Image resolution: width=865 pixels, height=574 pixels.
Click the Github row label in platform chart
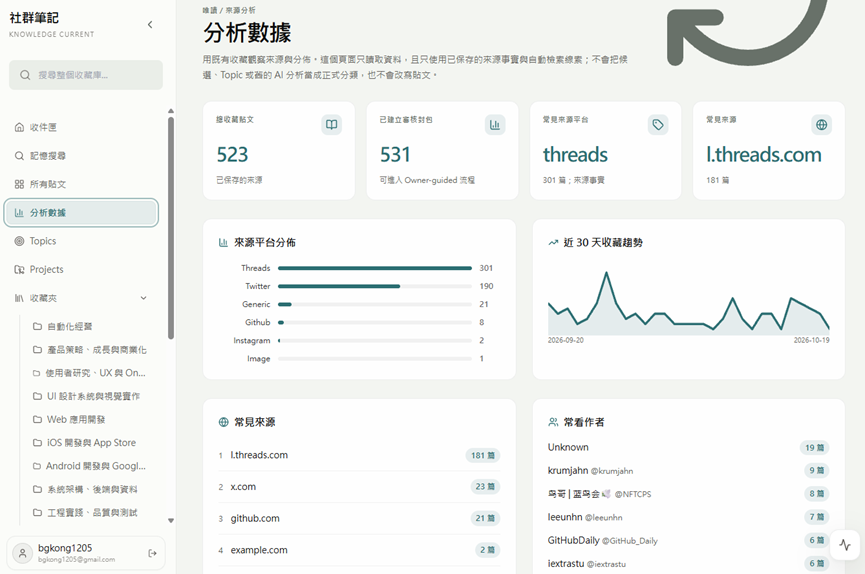coord(258,322)
